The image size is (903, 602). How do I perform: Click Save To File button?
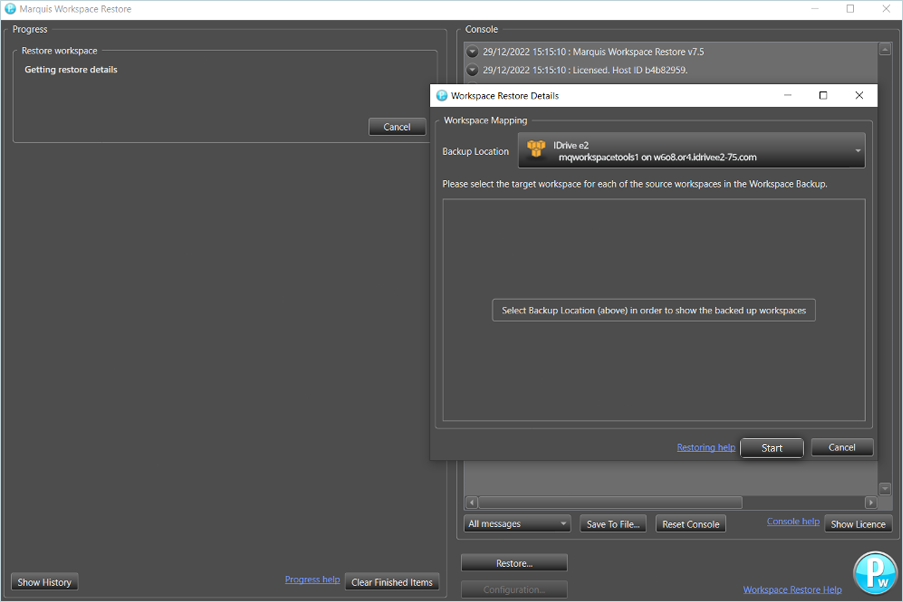613,524
